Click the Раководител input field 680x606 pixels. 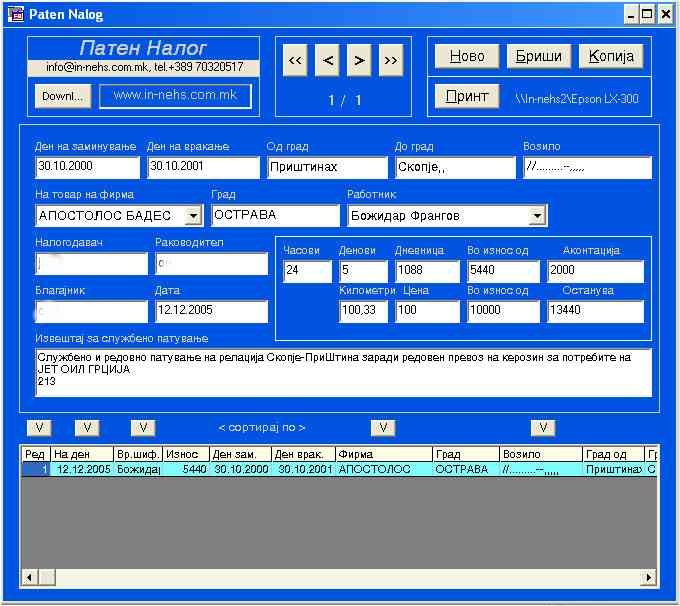pos(212,264)
